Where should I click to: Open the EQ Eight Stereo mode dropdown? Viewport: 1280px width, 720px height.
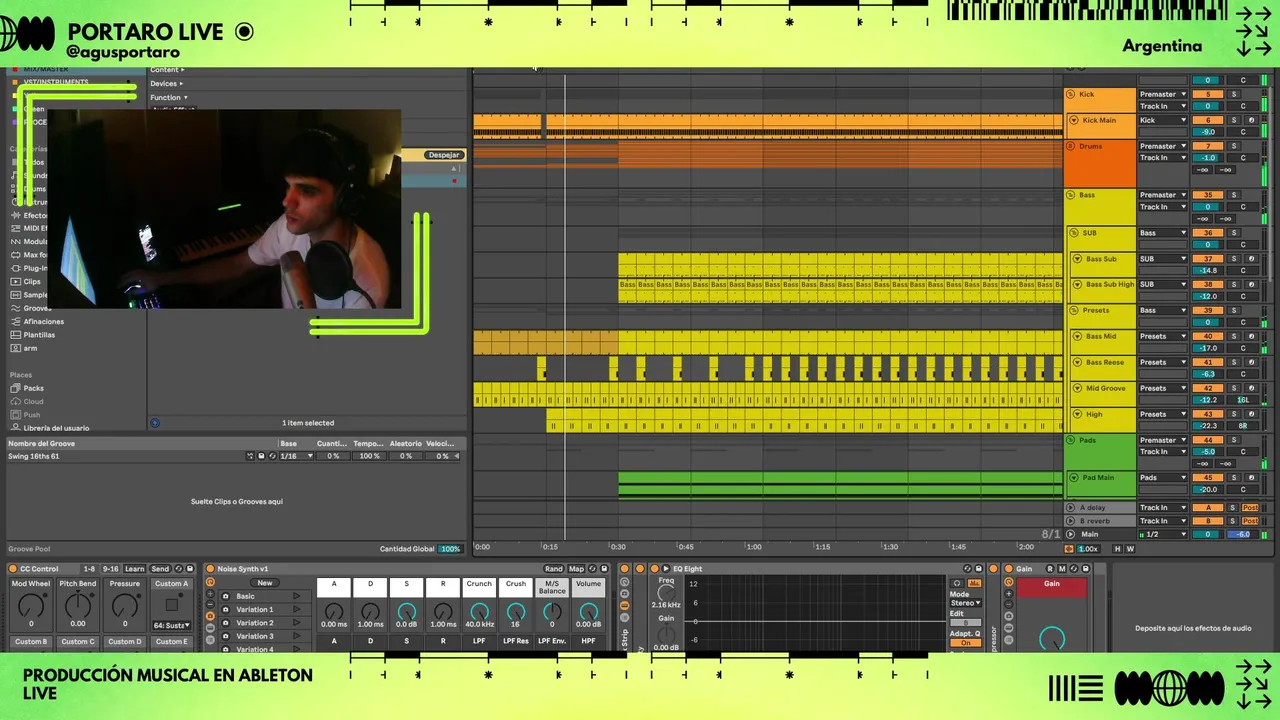(965, 603)
